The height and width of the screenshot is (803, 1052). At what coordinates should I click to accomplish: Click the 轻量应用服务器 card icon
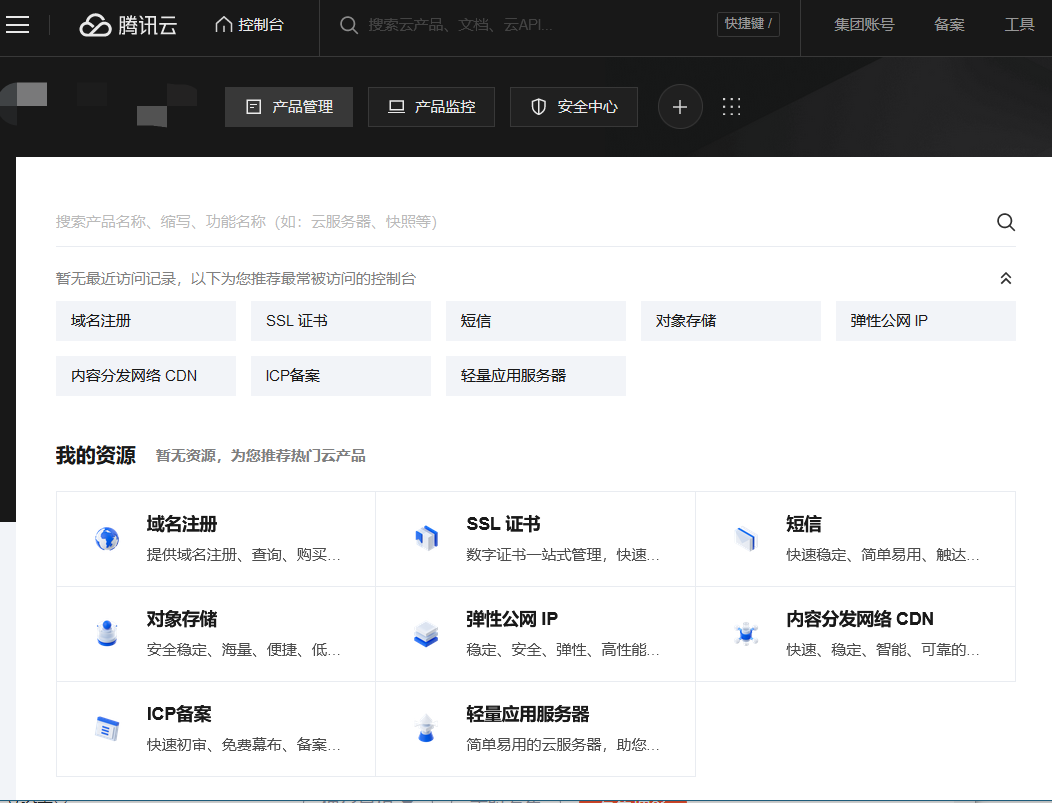click(426, 729)
